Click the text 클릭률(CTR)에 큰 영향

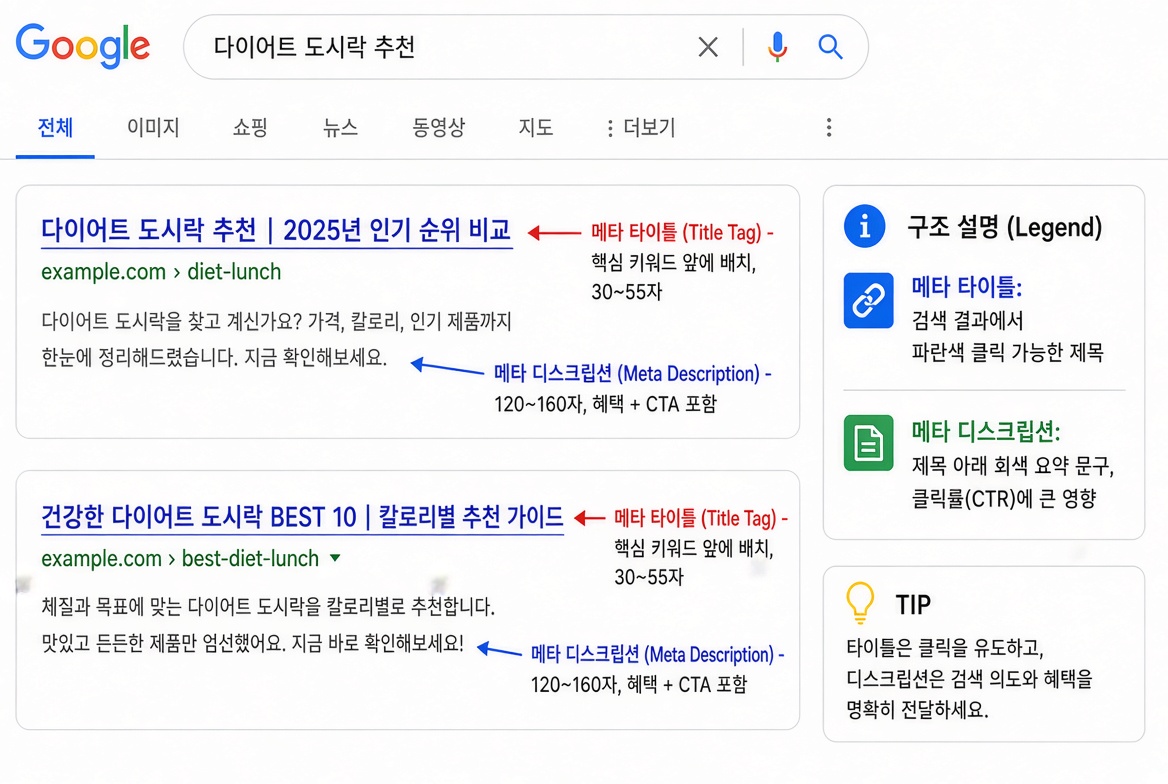pyautogui.click(x=1003, y=498)
